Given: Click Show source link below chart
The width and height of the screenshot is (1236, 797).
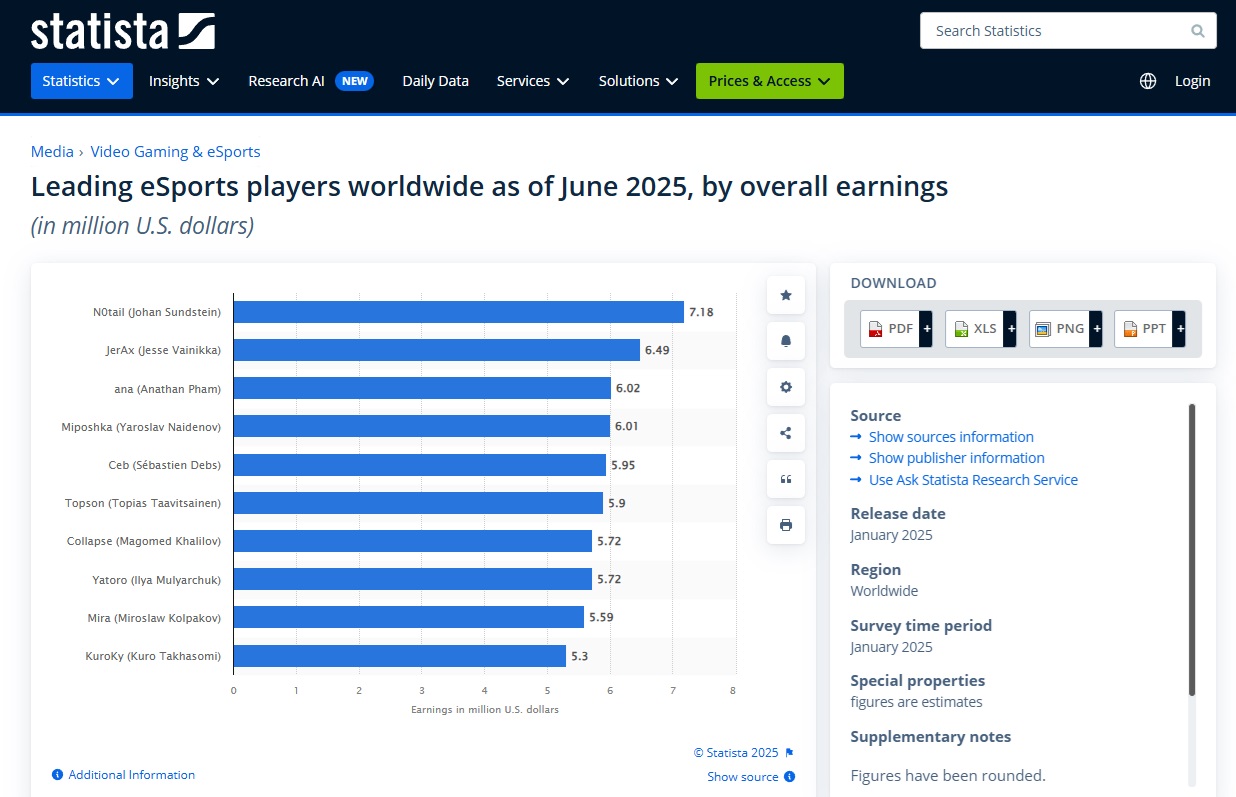Looking at the screenshot, I should (743, 777).
